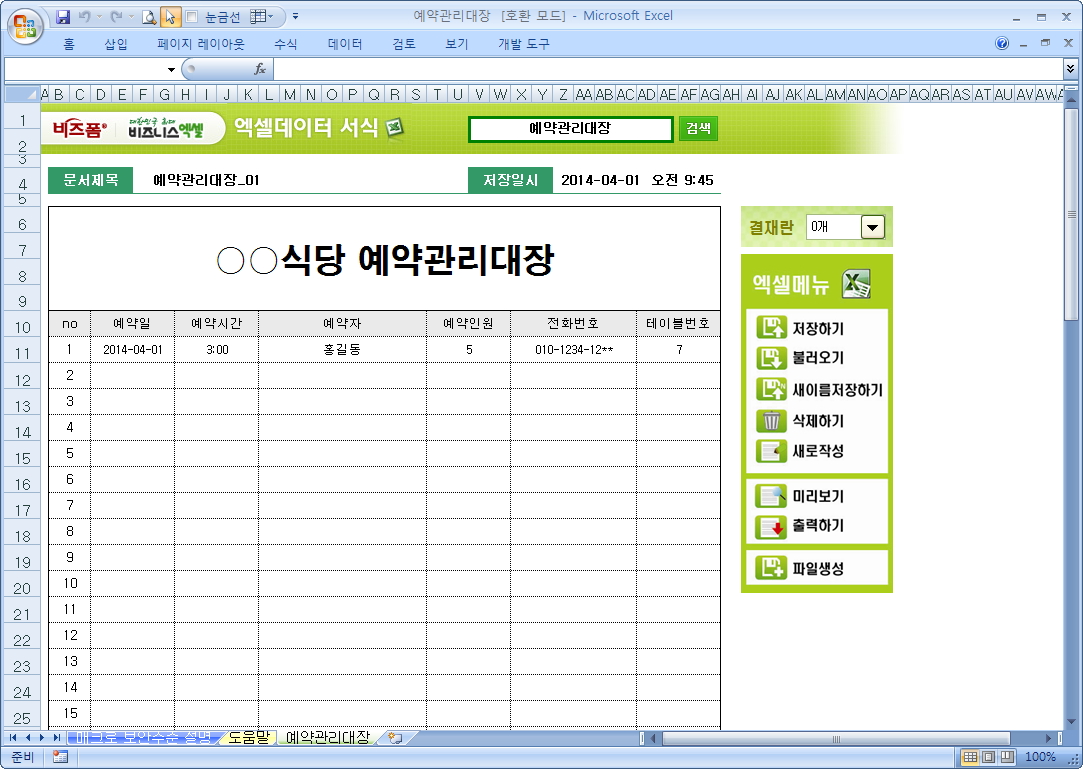Toggle the 눈금선 gridlines checkbox
Viewport: 1083px width, 769px height.
click(x=192, y=17)
